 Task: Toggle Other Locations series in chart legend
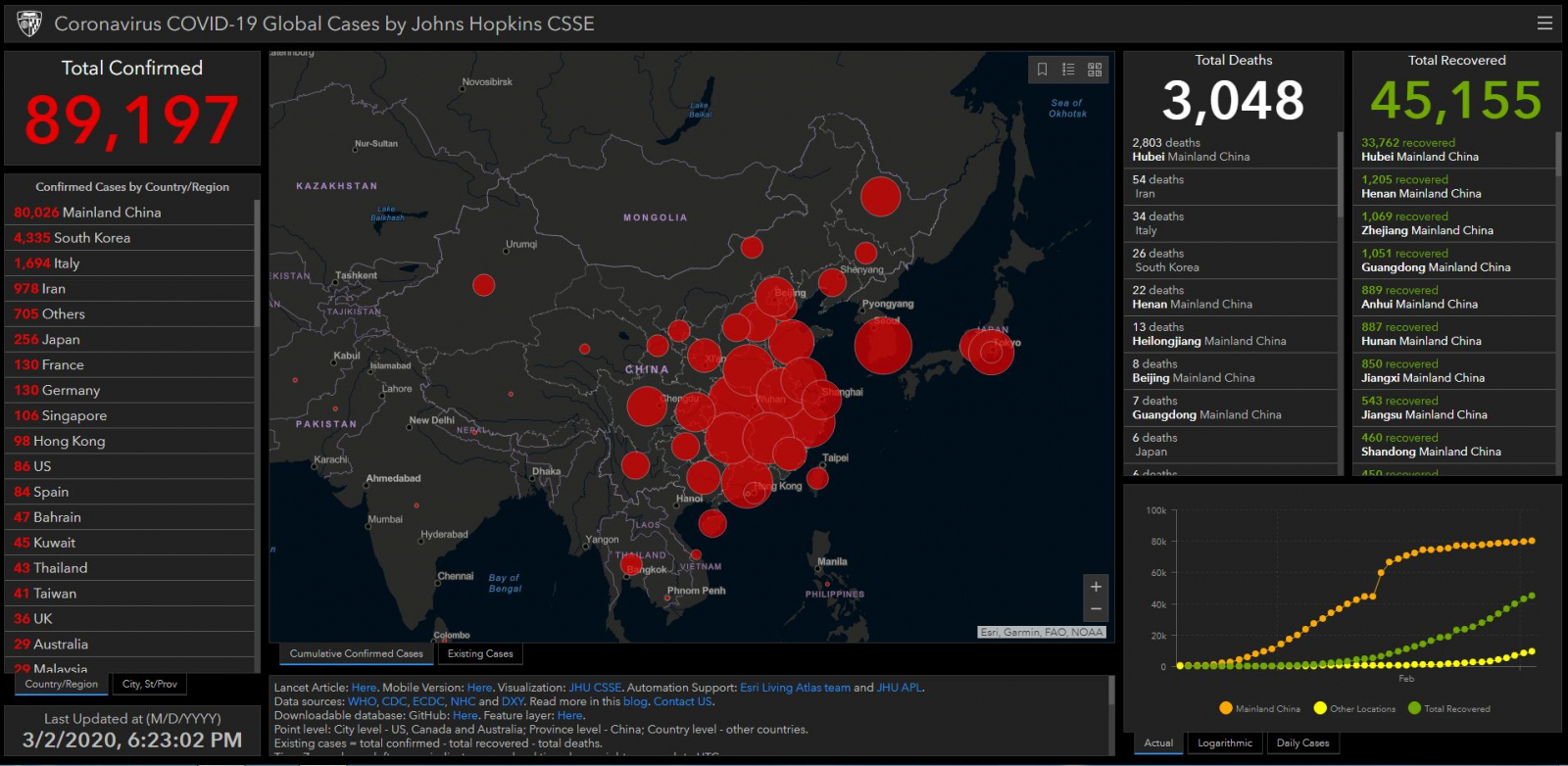(1356, 708)
